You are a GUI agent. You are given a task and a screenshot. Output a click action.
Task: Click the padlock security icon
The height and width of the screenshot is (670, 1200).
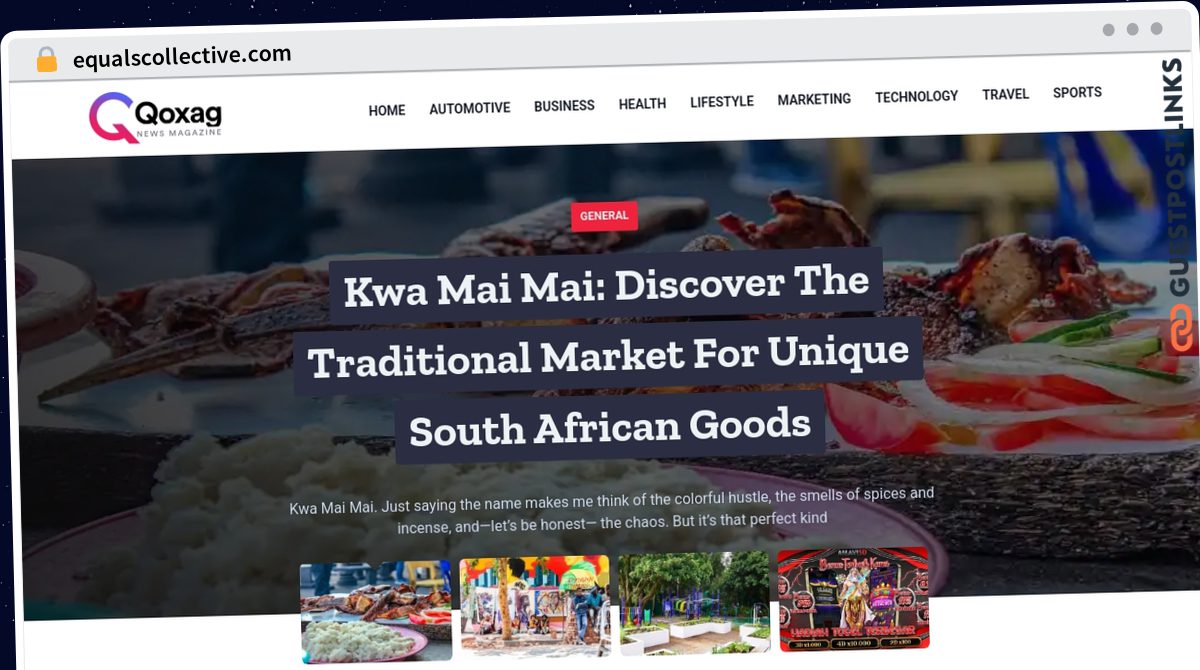46,60
